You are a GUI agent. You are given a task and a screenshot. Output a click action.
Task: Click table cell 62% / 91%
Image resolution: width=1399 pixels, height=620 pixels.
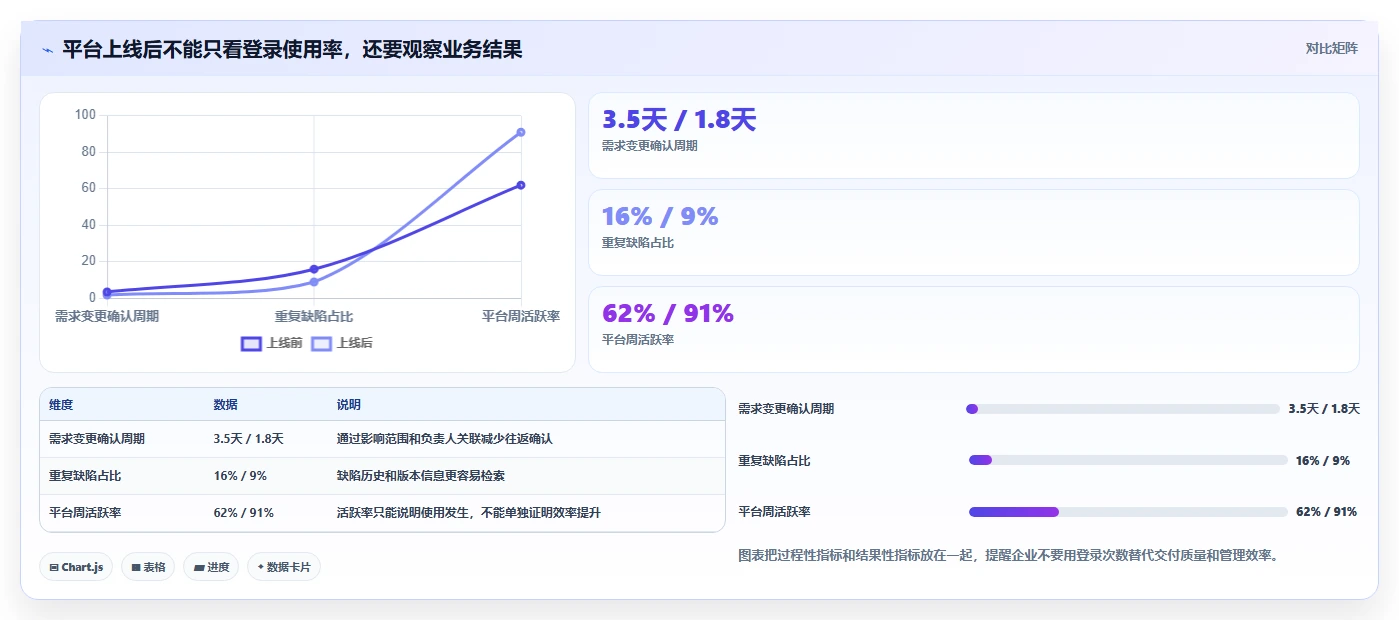243,513
